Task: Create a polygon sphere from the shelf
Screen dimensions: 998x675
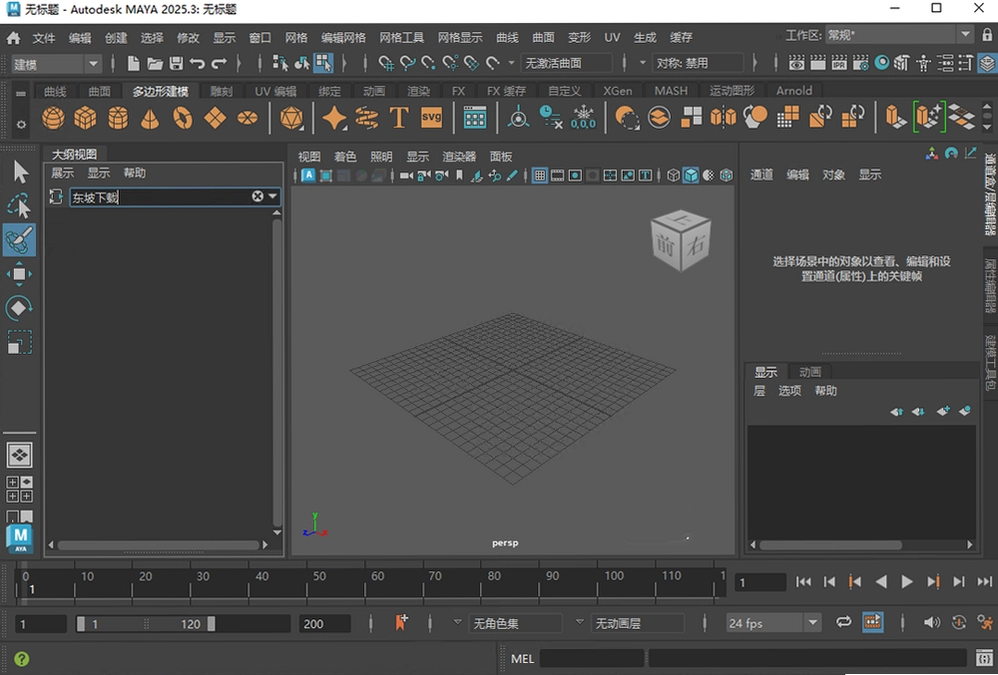Action: click(53, 118)
